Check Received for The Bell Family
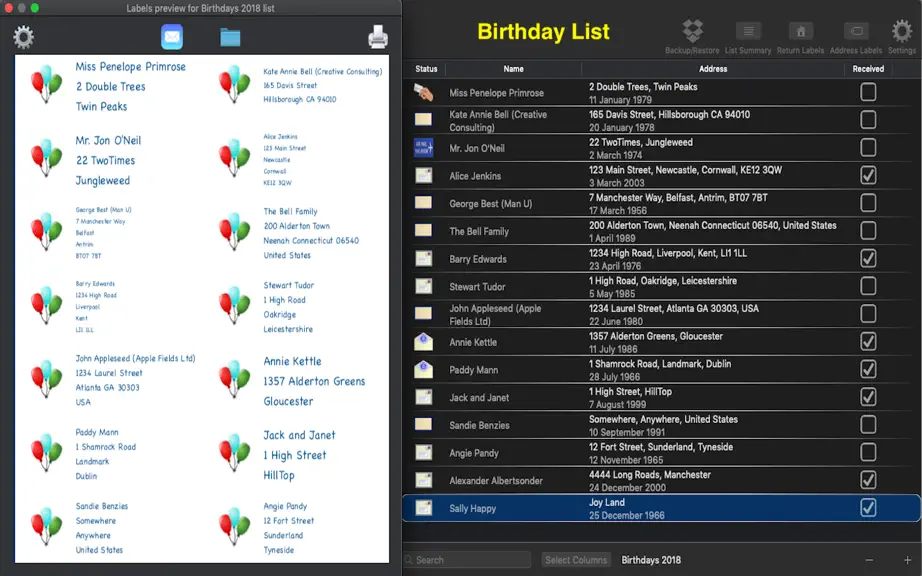 pyautogui.click(x=868, y=230)
